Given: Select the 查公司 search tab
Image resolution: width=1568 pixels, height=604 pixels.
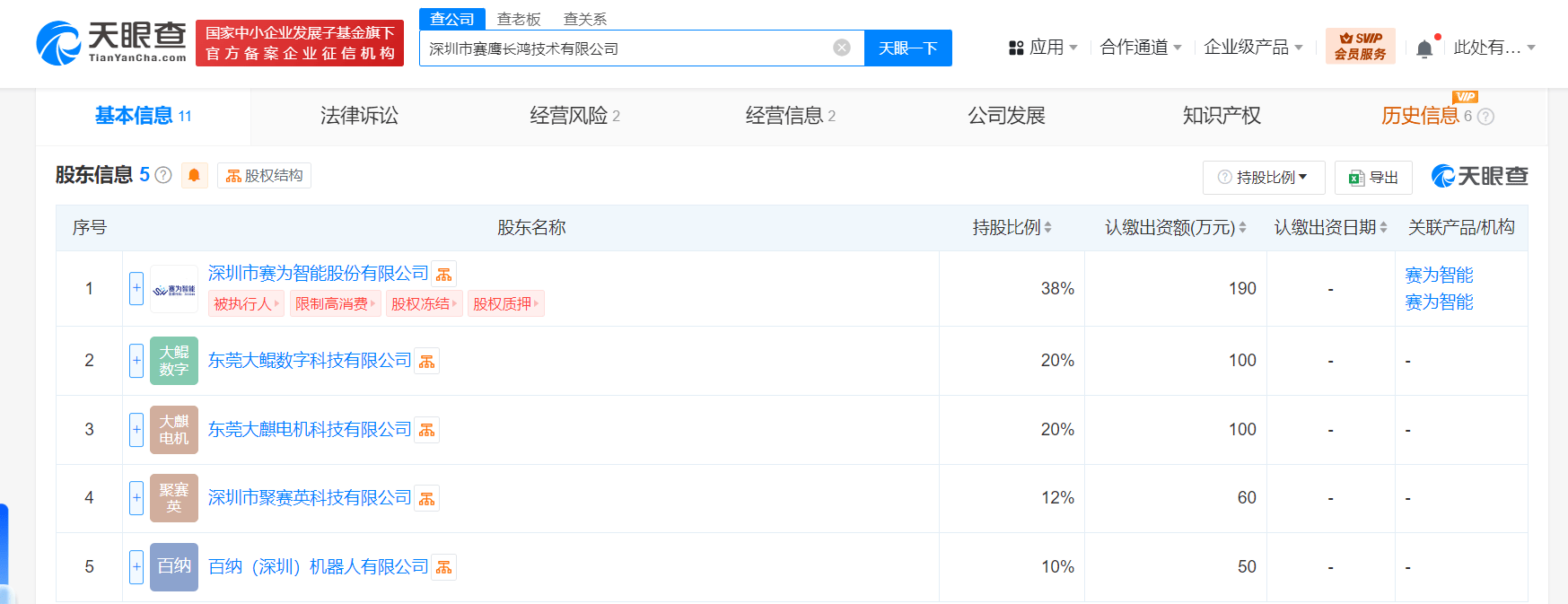Looking at the screenshot, I should [452, 19].
